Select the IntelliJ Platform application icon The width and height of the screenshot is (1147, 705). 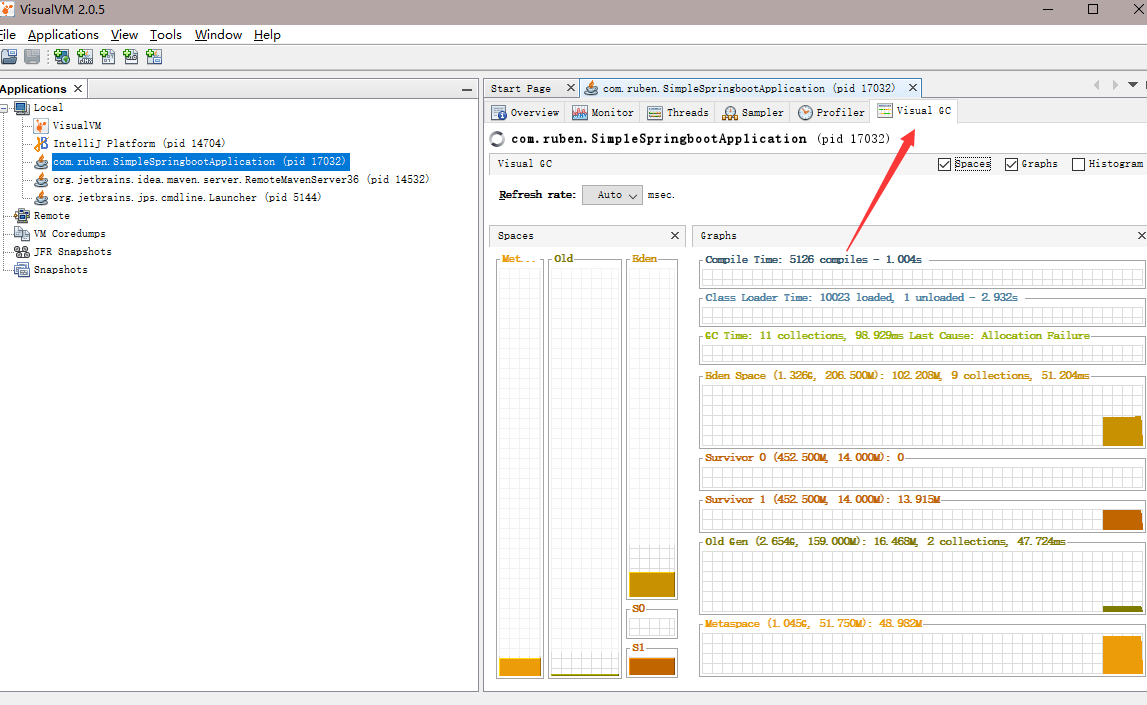(41, 144)
